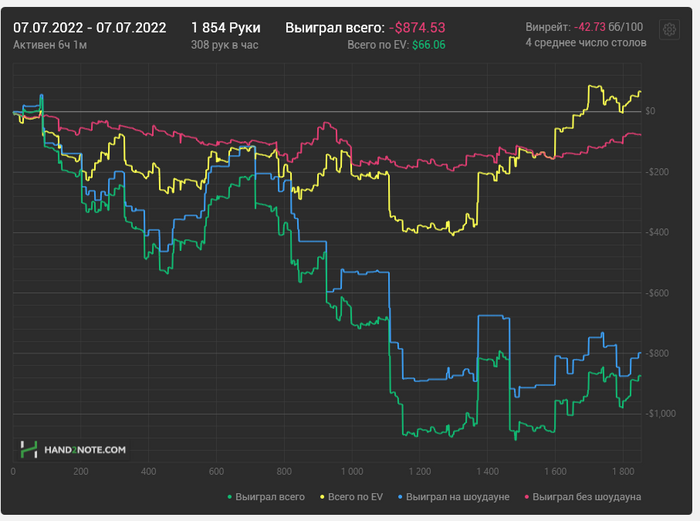Open the chart settings gear icon
This screenshot has height=521, width=700.
pos(669,30)
